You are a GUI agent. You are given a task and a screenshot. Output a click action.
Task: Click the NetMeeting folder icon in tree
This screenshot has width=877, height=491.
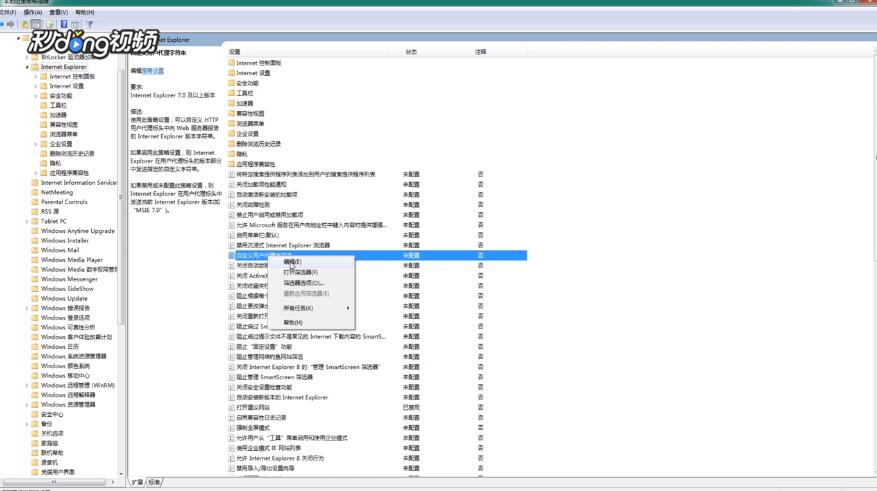tap(35, 192)
